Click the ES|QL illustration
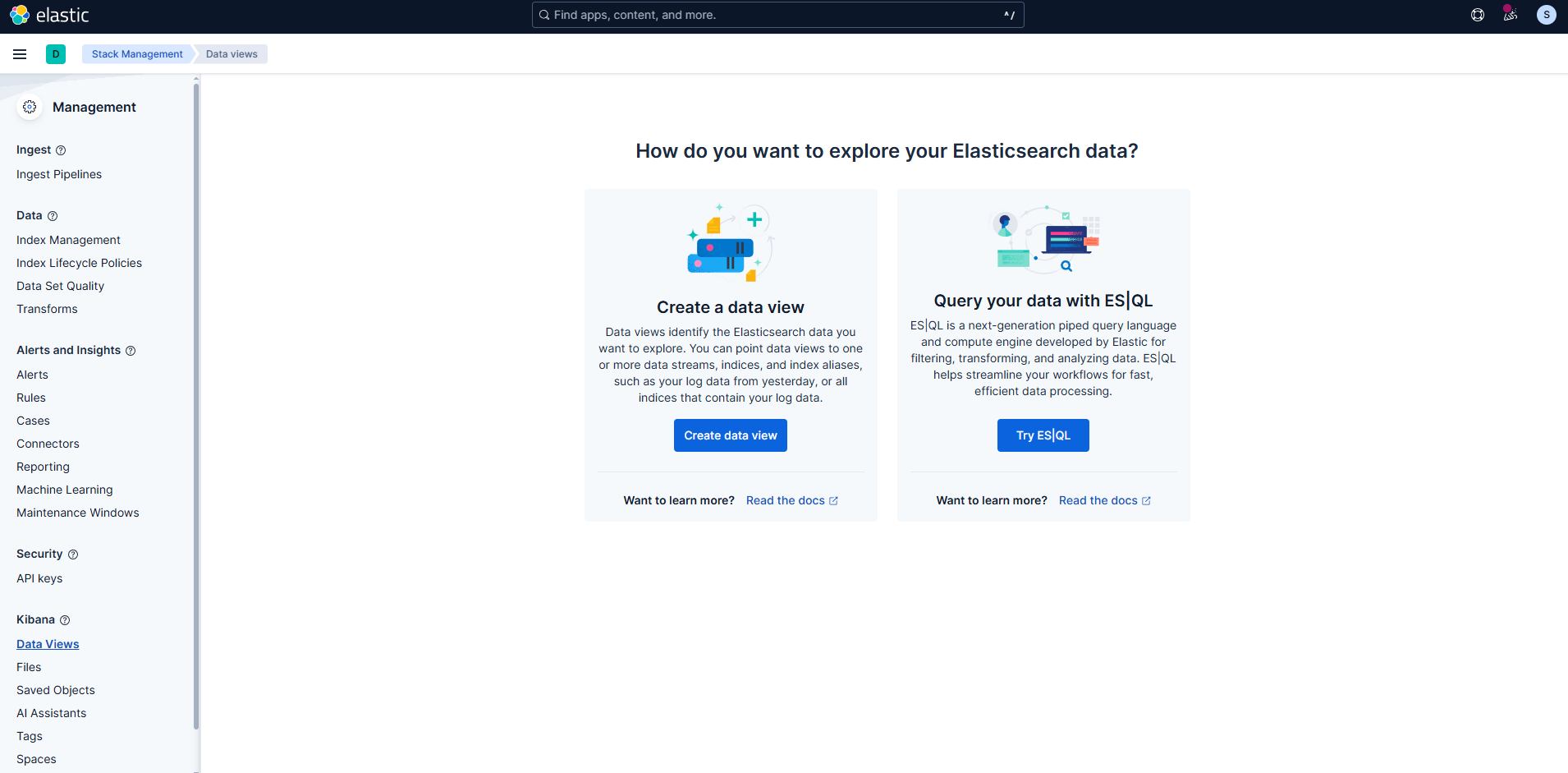 [1044, 239]
